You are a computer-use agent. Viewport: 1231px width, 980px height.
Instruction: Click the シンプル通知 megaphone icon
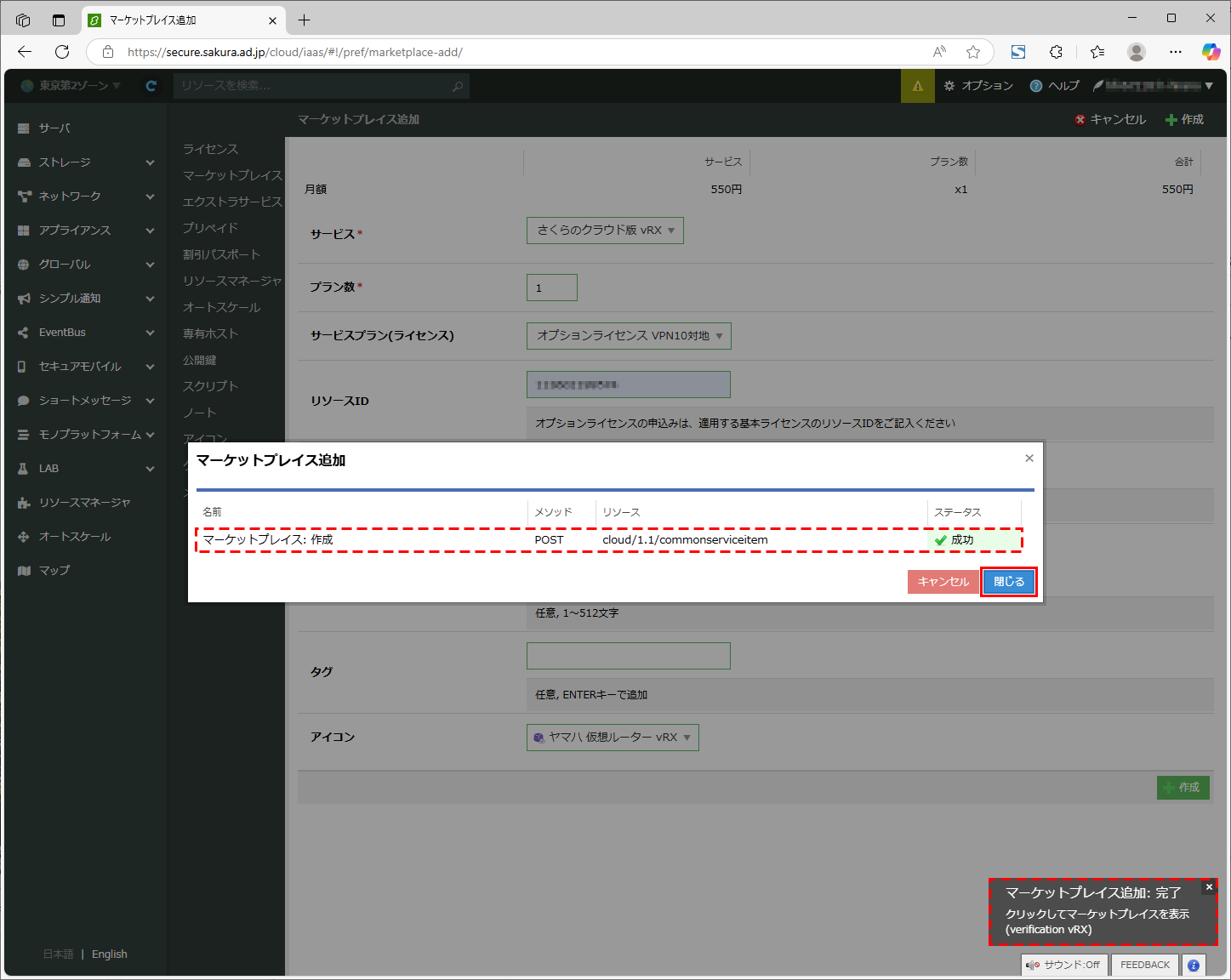coord(24,299)
